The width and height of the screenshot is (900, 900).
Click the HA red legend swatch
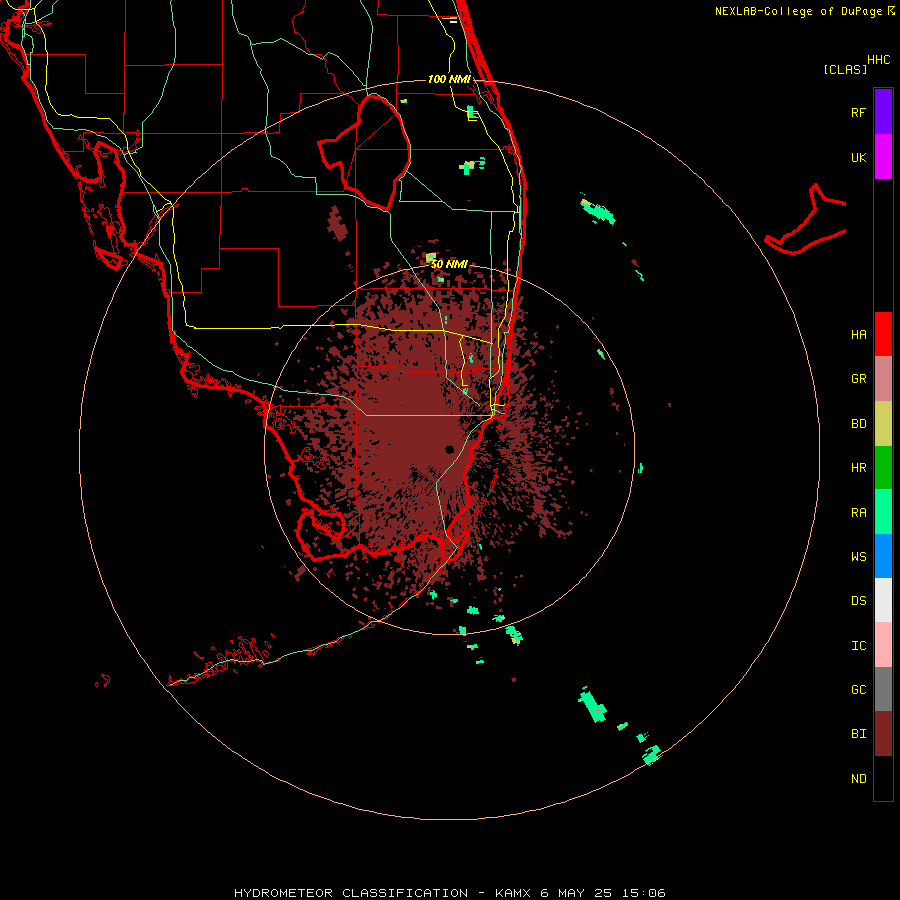point(883,334)
